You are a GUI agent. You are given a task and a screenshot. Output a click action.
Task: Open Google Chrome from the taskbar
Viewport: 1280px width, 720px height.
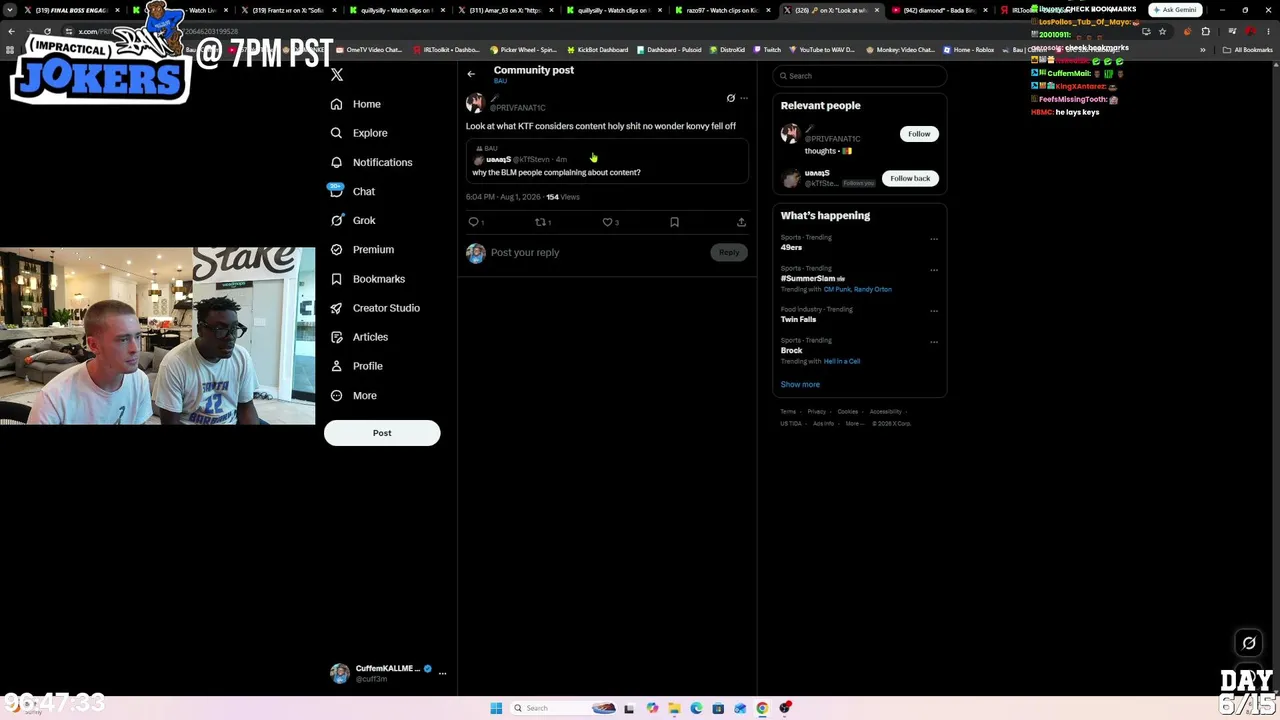pyautogui.click(x=762, y=708)
